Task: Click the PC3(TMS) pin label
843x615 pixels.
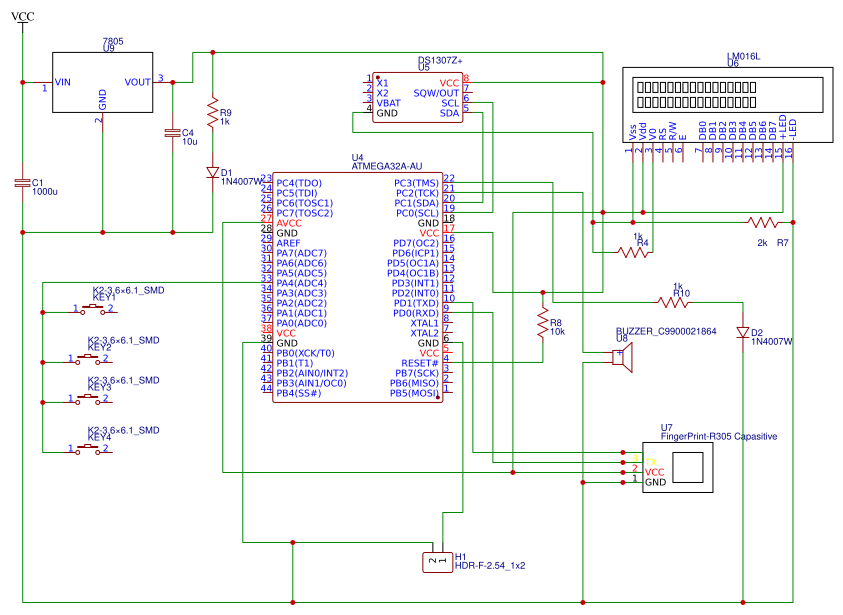Action: click(x=417, y=183)
